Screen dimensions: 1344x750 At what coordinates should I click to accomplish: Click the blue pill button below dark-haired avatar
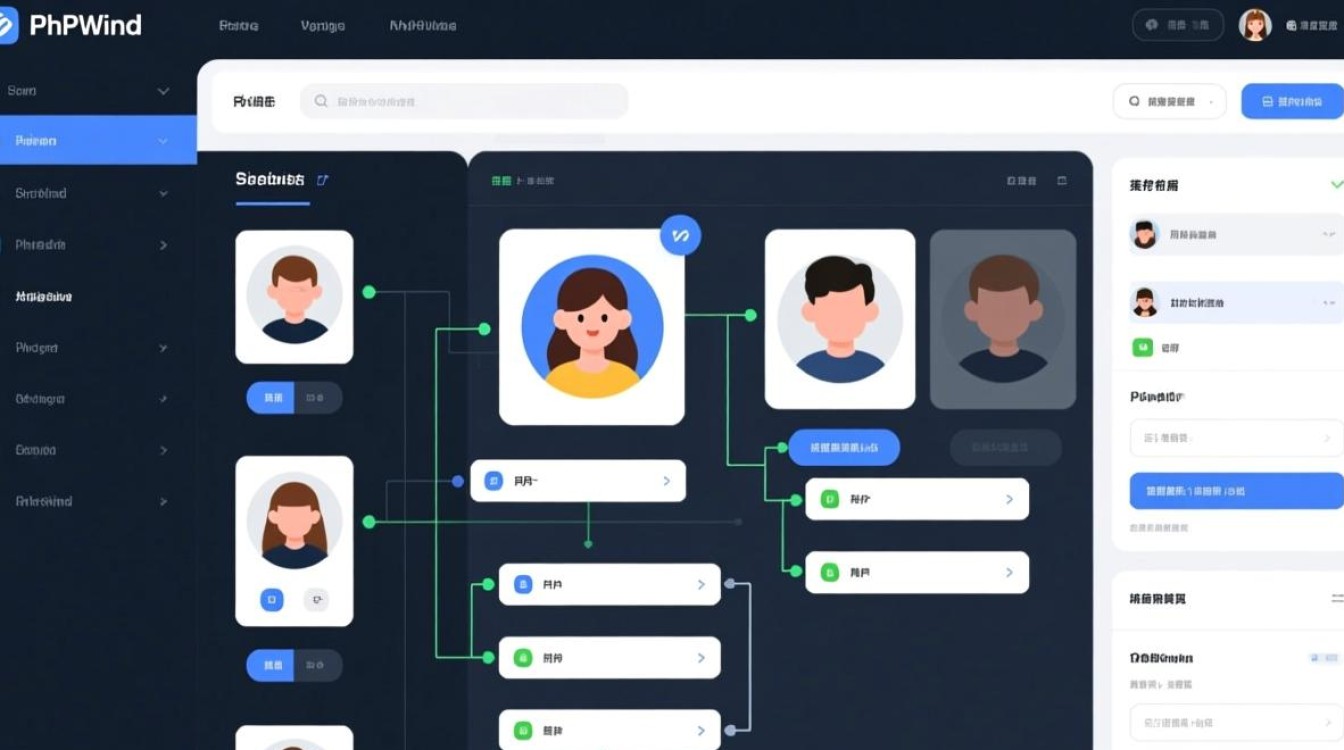[844, 447]
